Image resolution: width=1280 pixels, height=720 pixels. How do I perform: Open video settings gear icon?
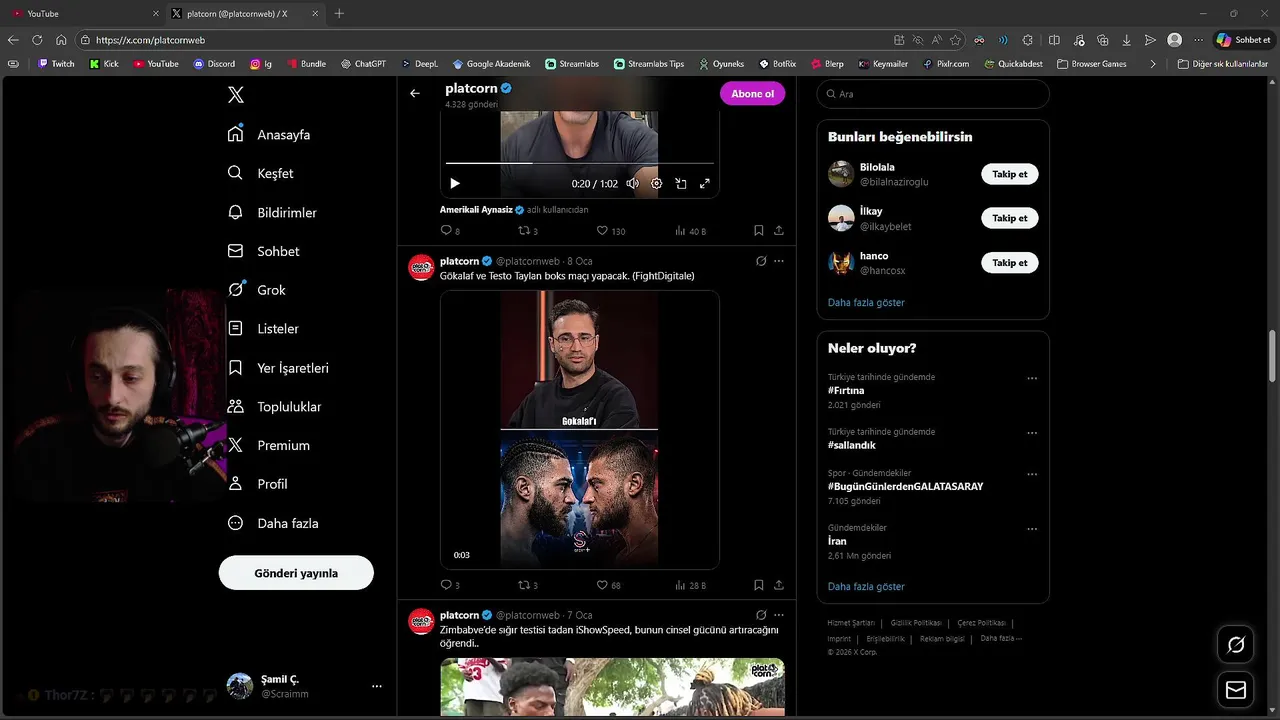[657, 183]
